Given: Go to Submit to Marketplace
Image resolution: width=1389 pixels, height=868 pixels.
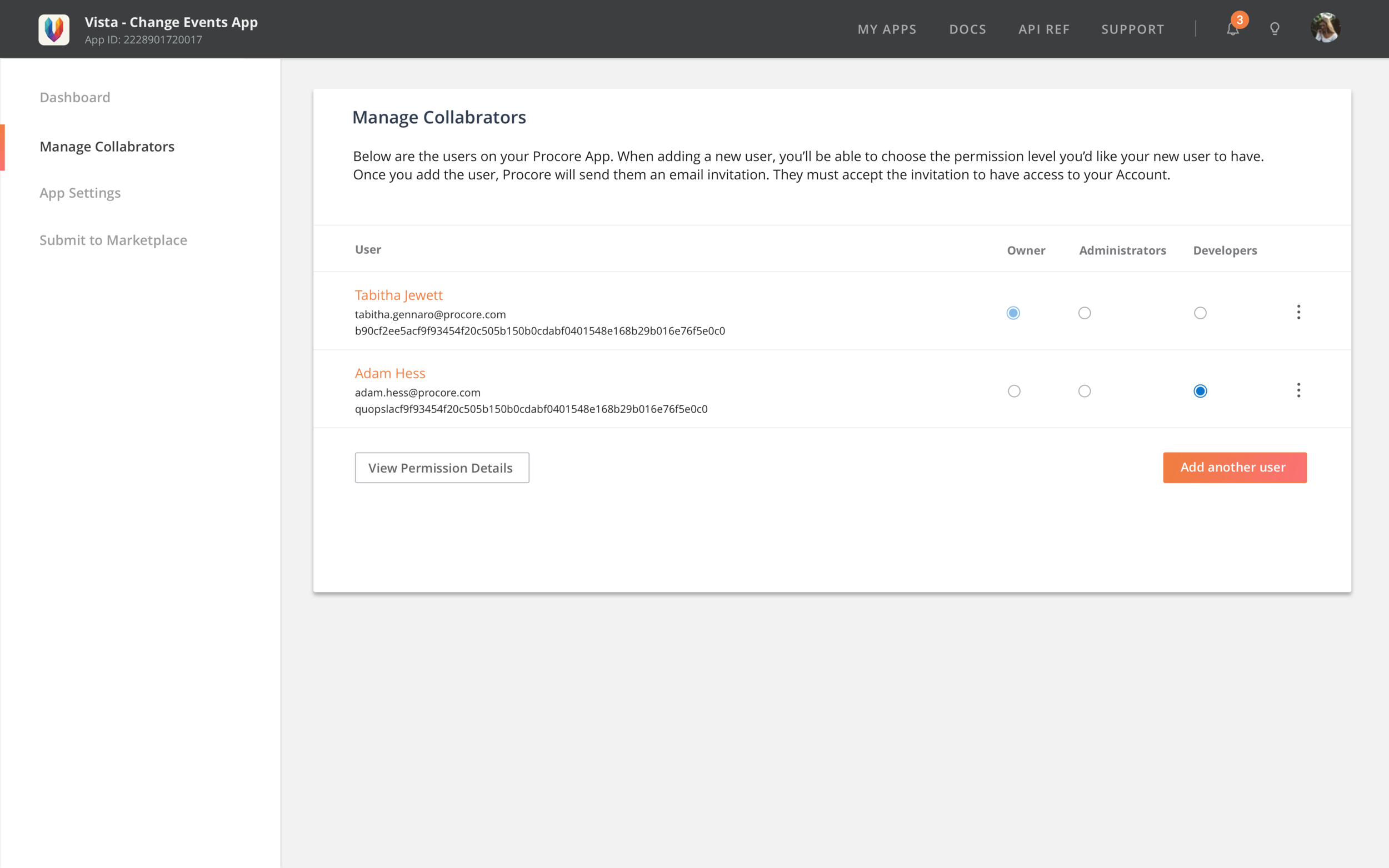Looking at the screenshot, I should [113, 240].
